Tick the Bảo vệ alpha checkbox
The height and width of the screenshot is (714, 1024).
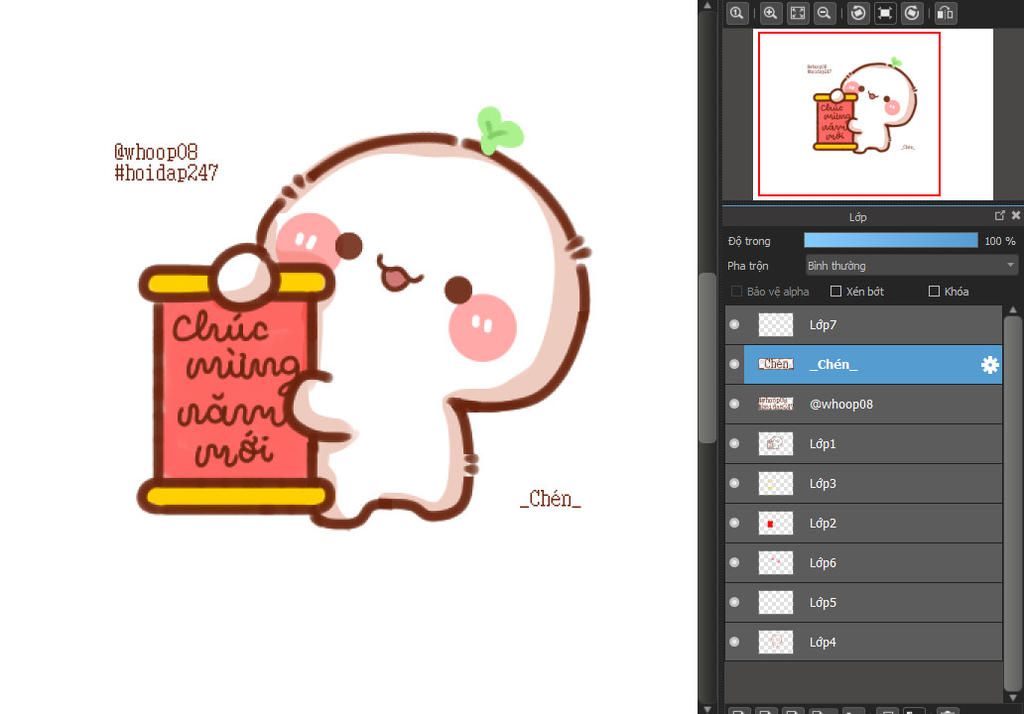(737, 291)
